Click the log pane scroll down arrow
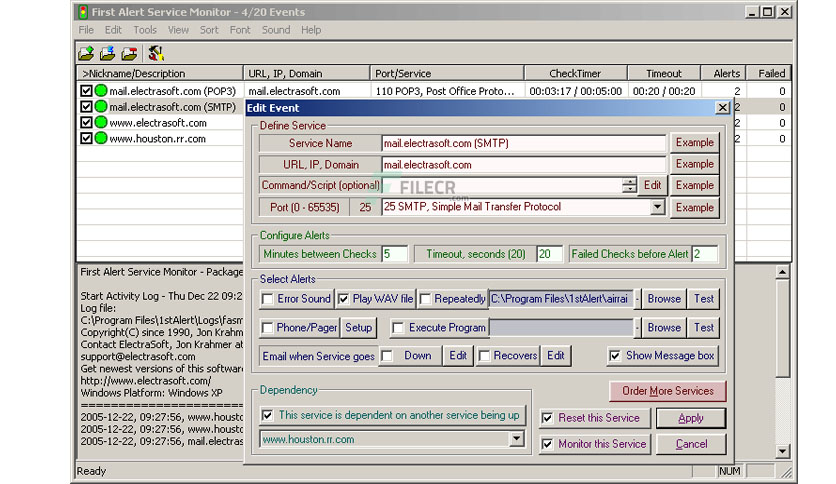 coord(782,451)
